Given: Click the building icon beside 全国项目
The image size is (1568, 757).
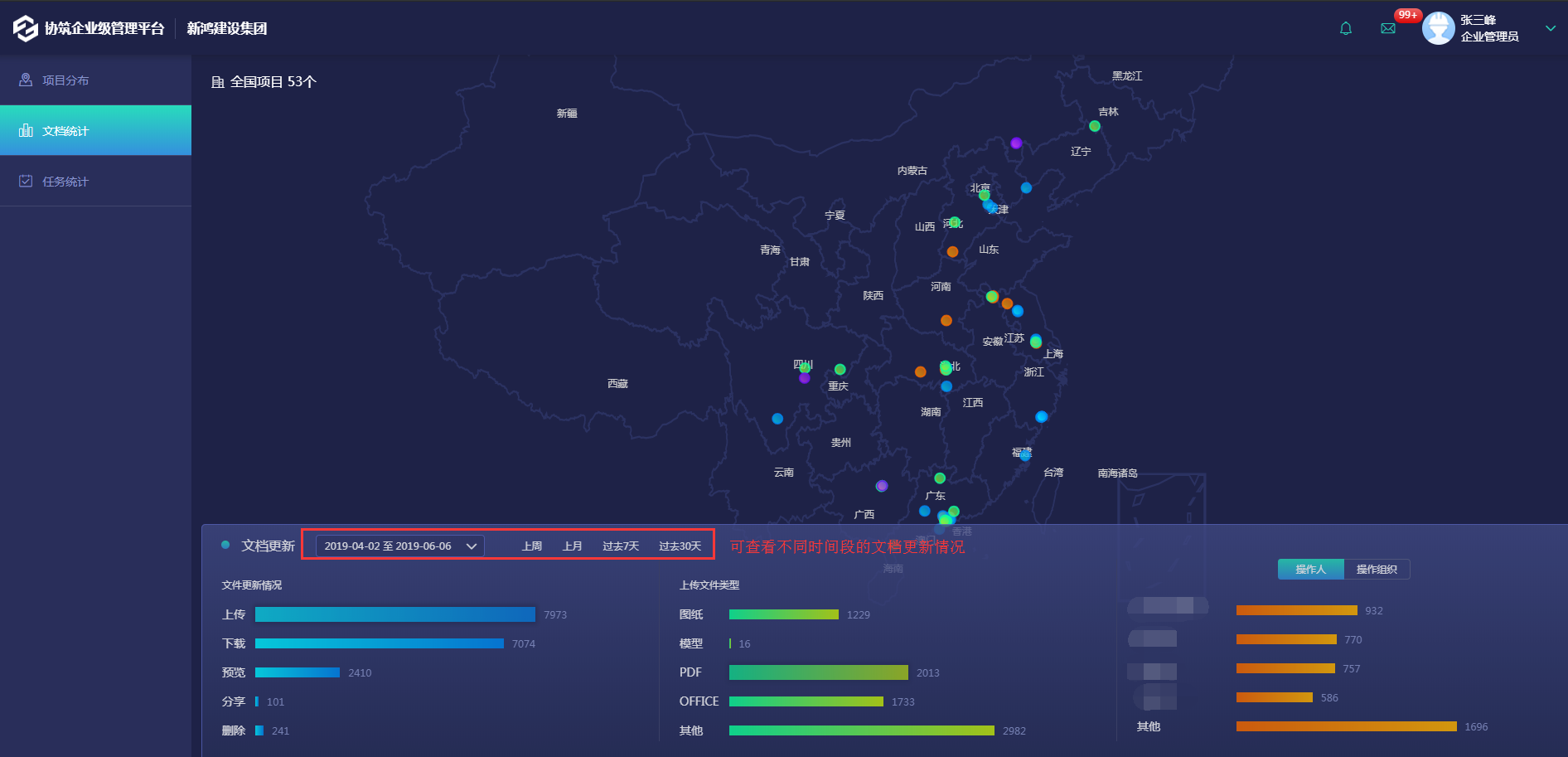Looking at the screenshot, I should coord(218,82).
